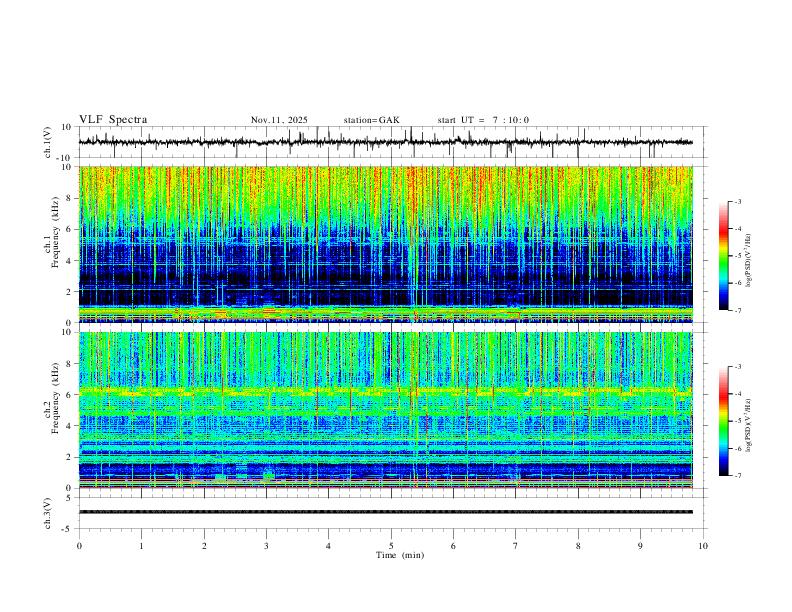Click the ch.1 voltage waveform trace
This screenshot has height=612, width=792.
pyautogui.click(x=385, y=142)
